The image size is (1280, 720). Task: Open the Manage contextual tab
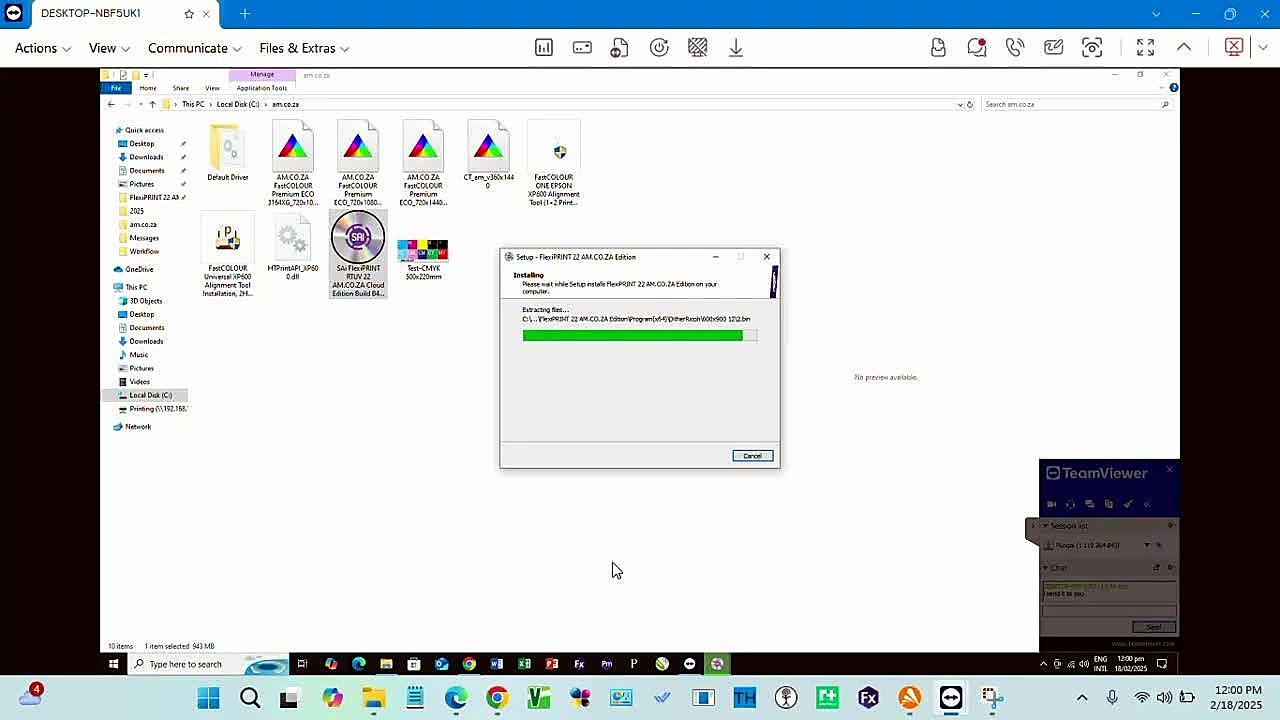coord(262,75)
